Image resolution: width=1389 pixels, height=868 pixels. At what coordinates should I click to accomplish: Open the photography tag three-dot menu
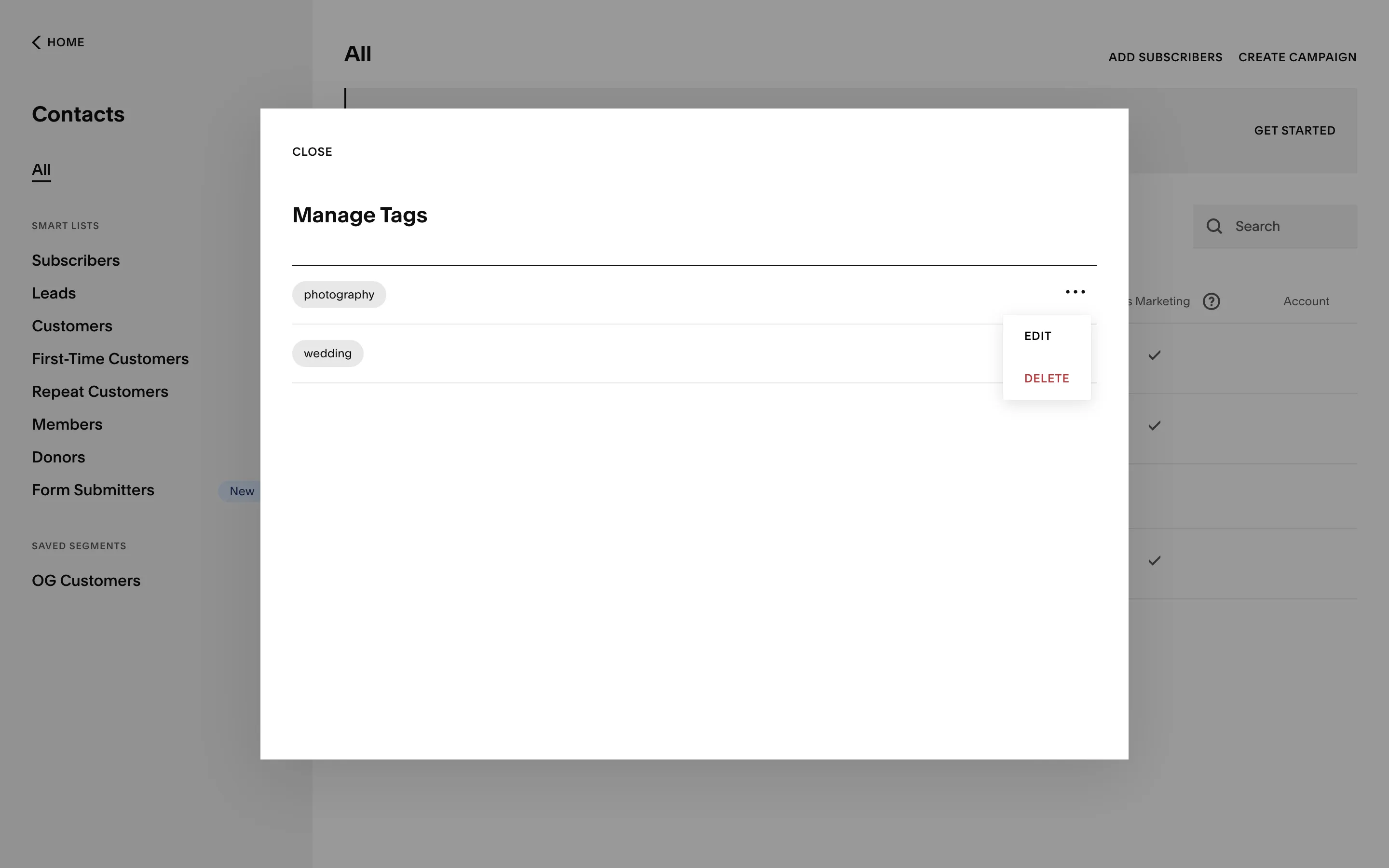(1075, 292)
